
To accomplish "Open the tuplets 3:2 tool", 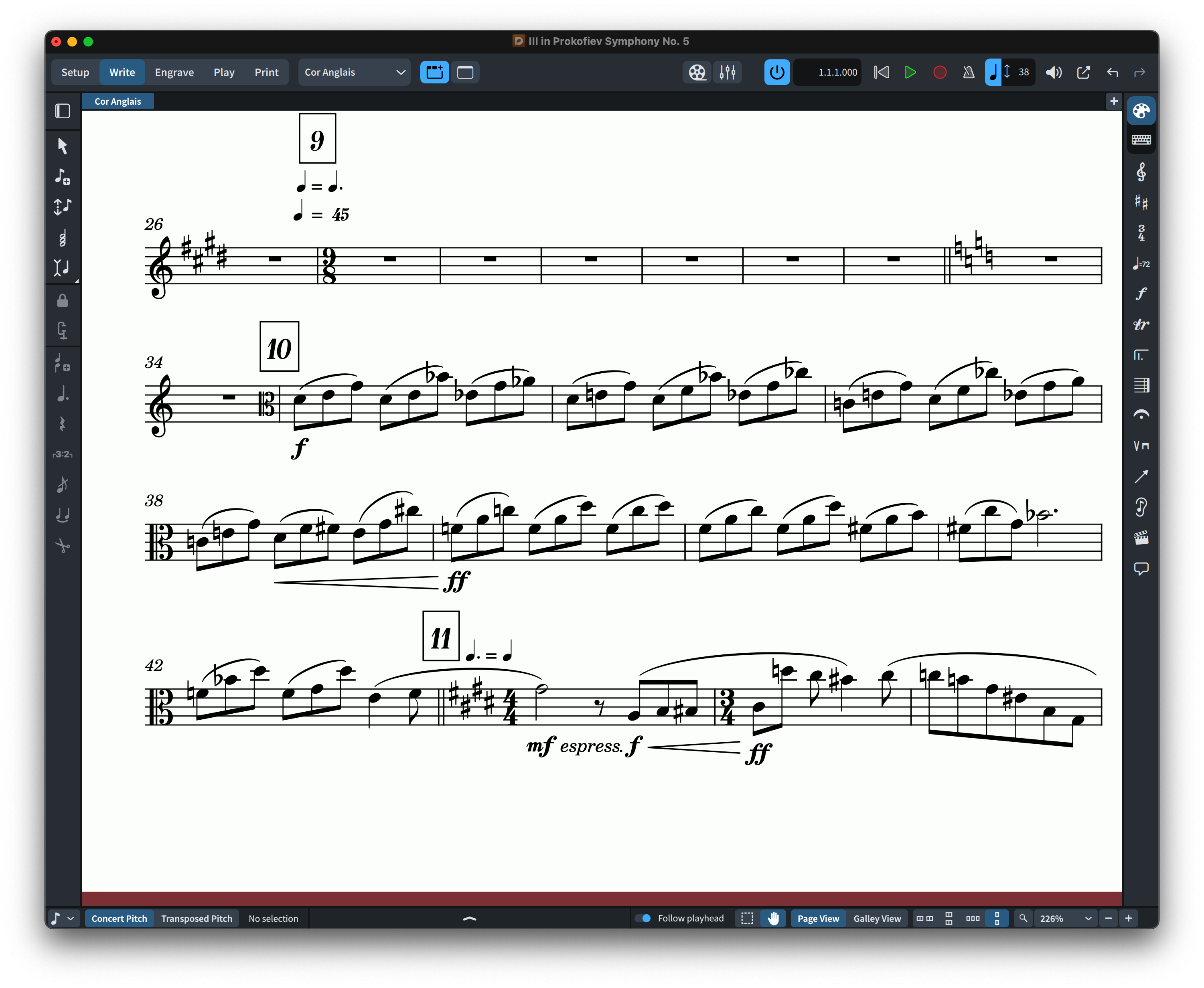I will pyautogui.click(x=63, y=454).
